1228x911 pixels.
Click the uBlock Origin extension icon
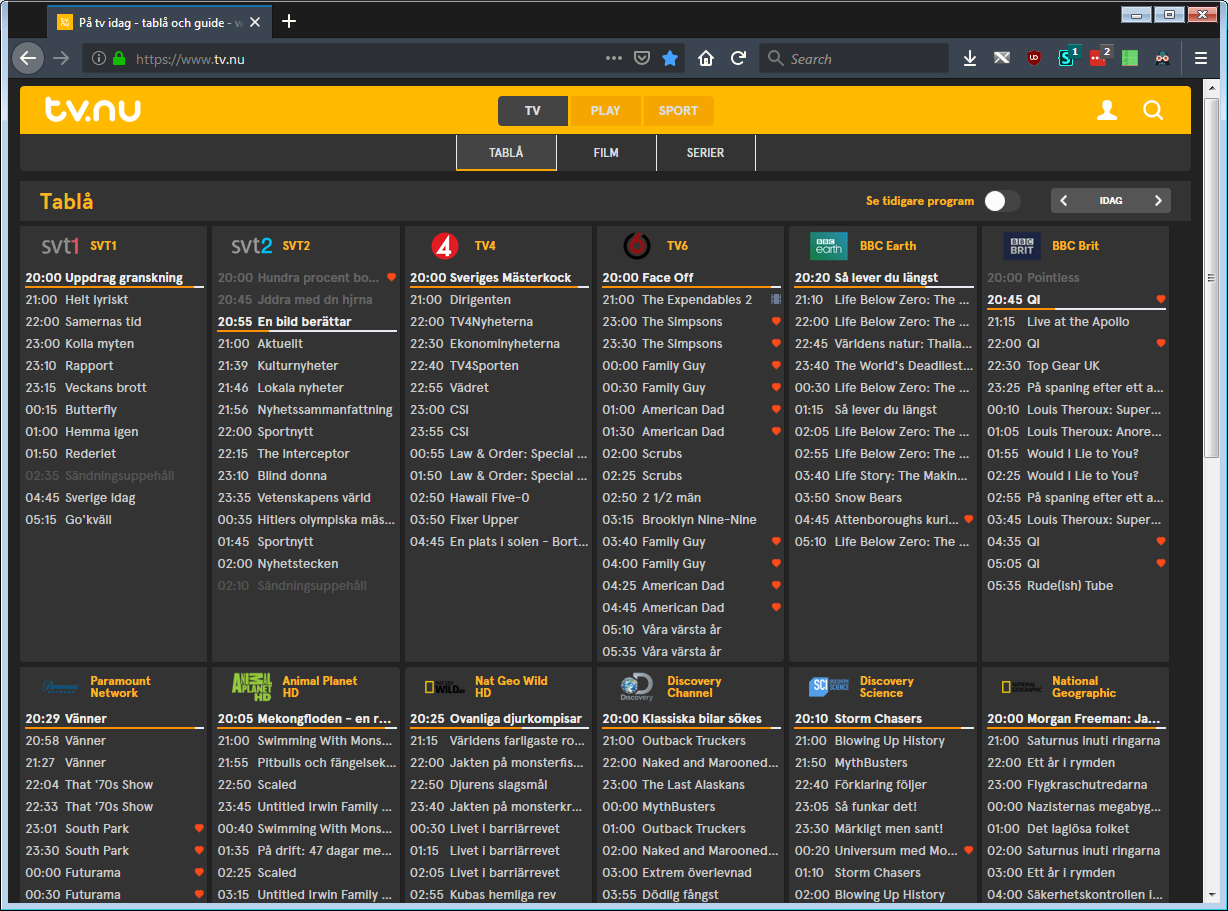pos(1033,59)
